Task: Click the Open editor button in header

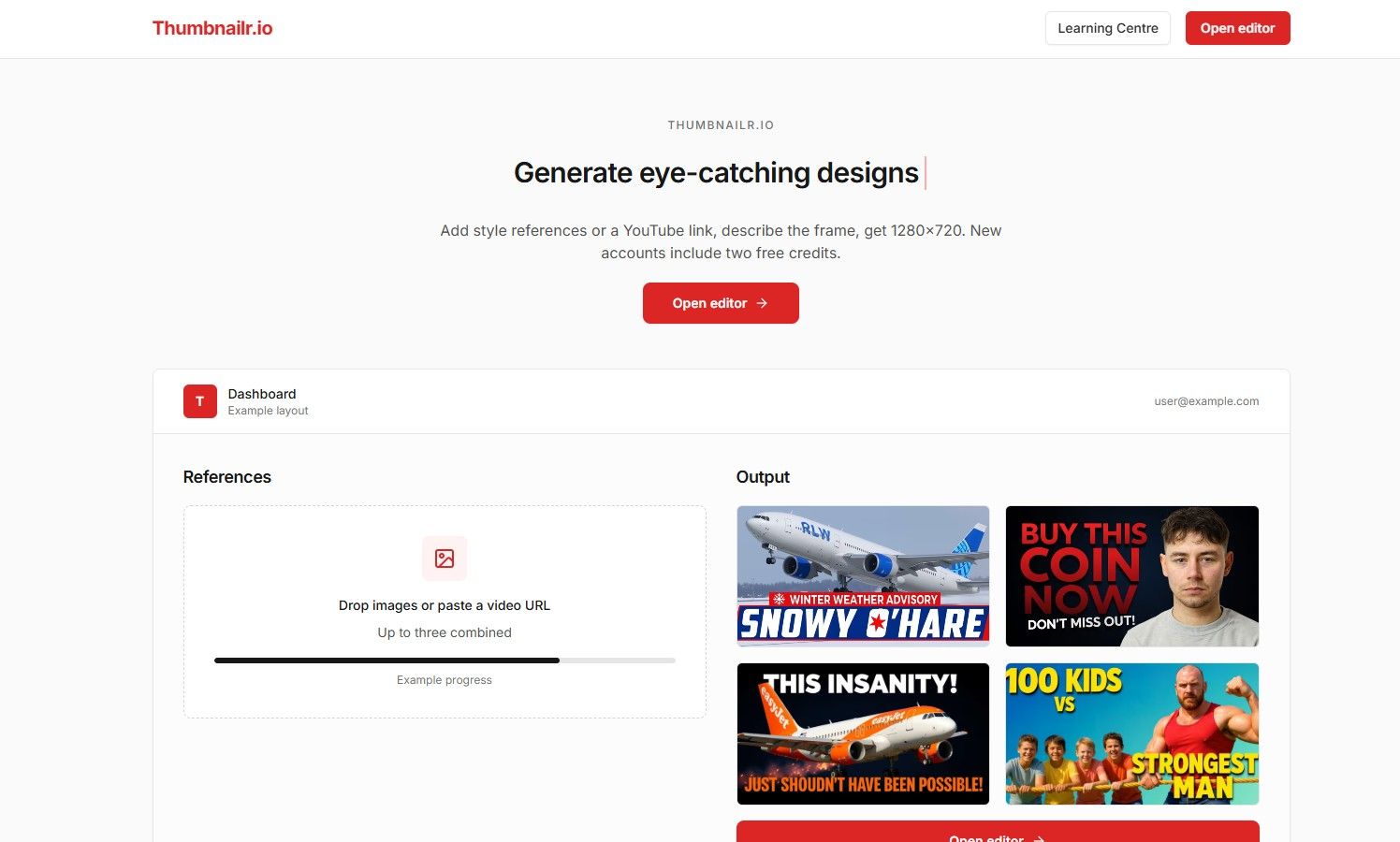Action: [x=1237, y=28]
